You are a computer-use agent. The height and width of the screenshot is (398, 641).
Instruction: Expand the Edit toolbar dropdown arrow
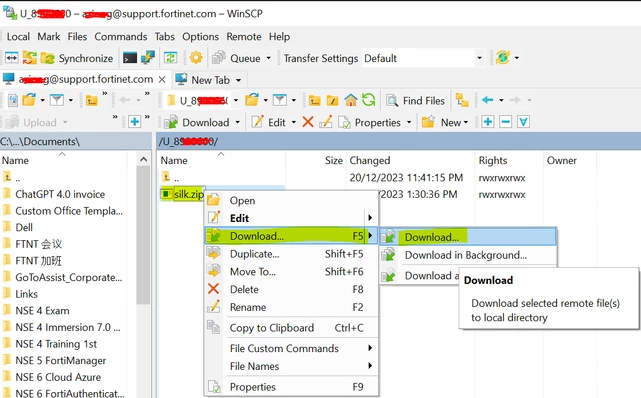(294, 122)
